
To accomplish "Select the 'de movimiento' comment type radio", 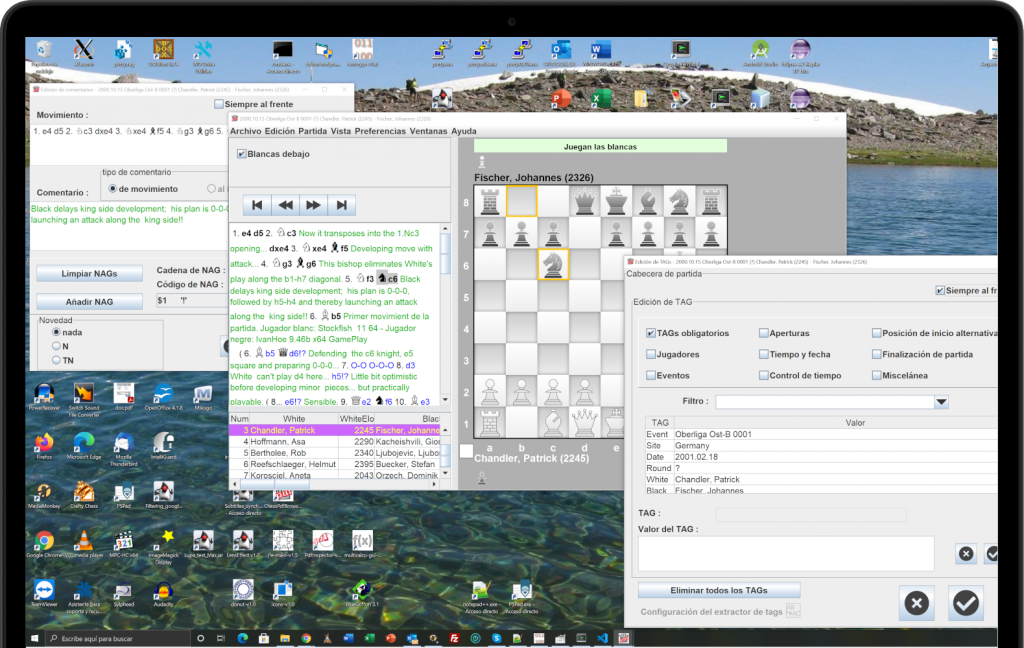I will 112,189.
